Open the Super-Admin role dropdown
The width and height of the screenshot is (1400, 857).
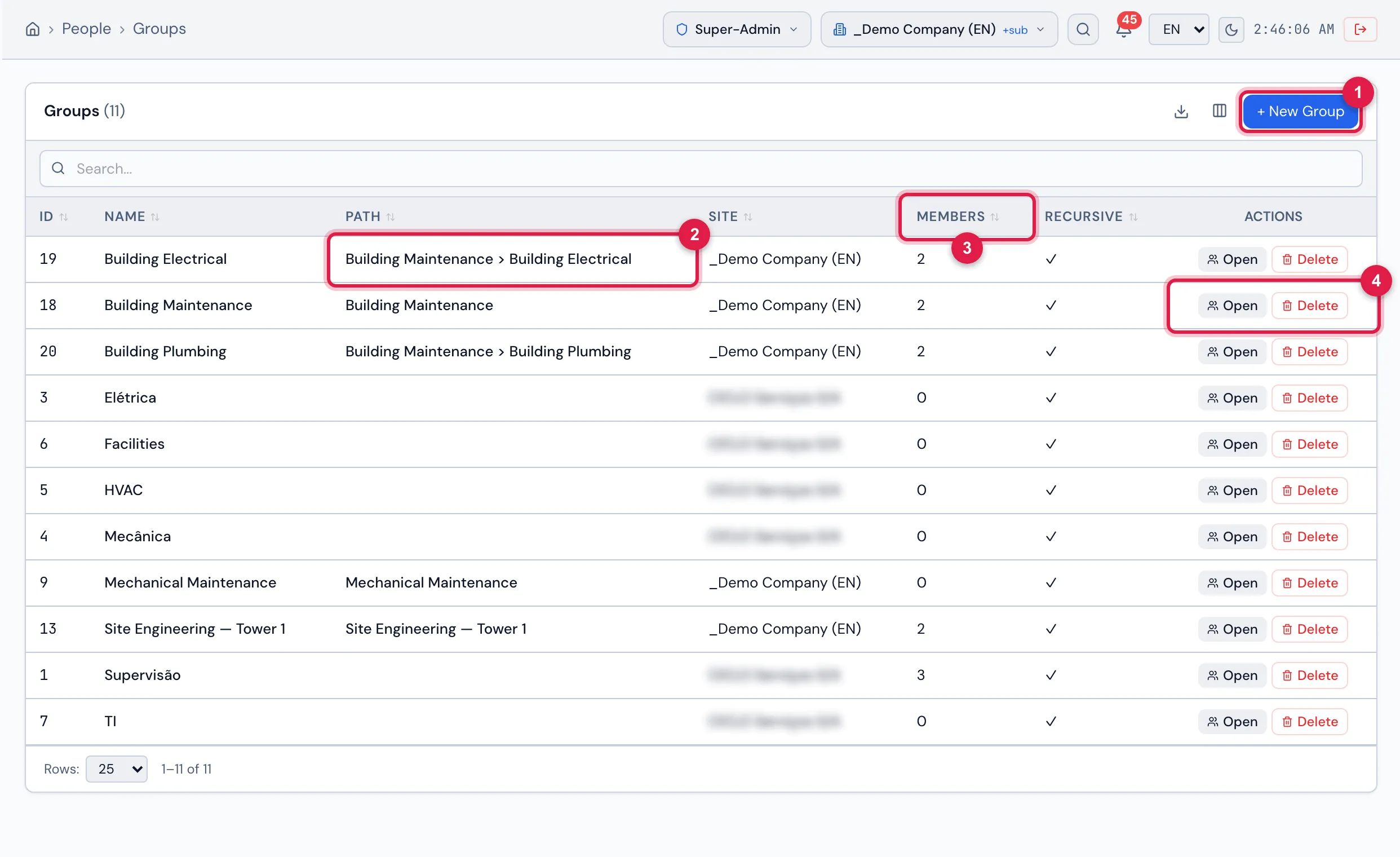[737, 29]
